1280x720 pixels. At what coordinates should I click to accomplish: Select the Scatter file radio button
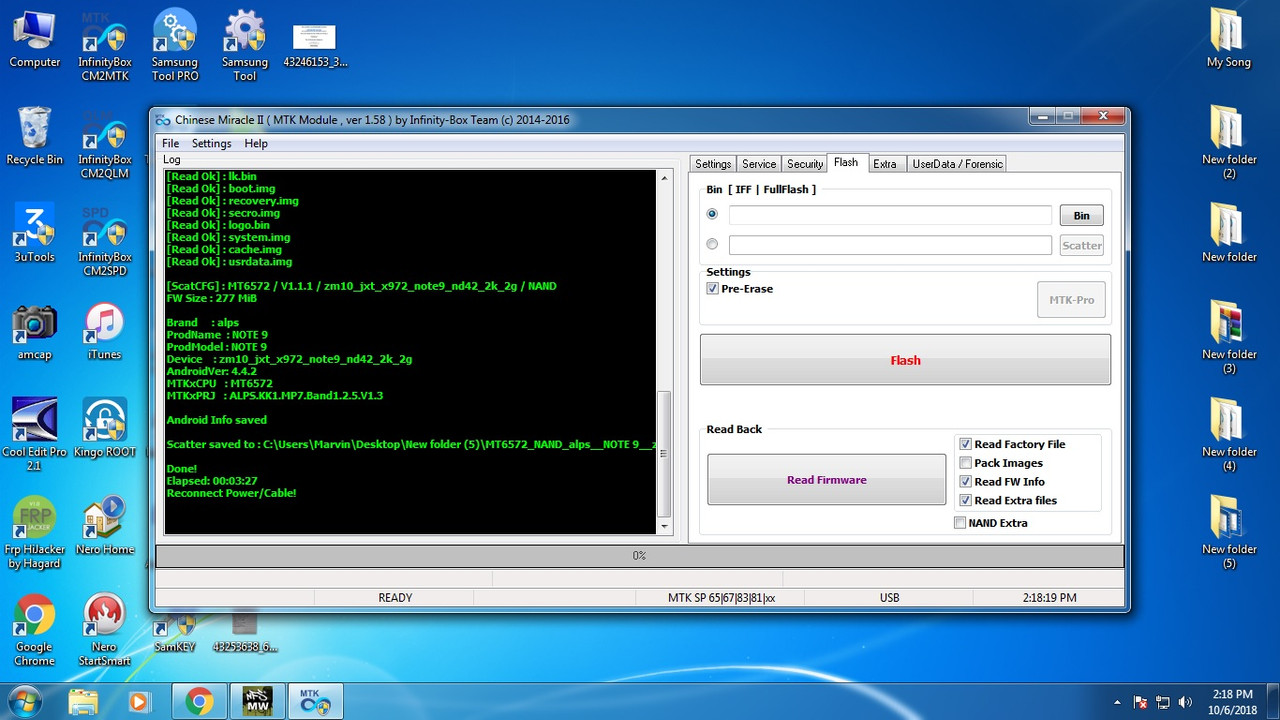712,244
